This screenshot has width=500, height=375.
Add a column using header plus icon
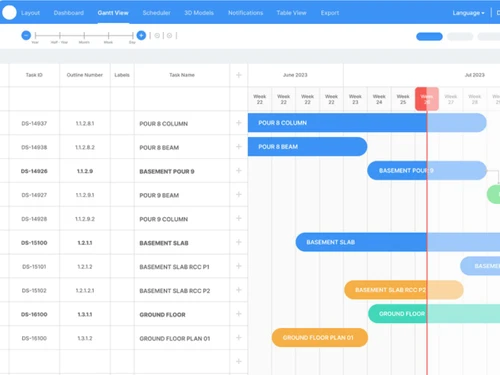tap(239, 75)
